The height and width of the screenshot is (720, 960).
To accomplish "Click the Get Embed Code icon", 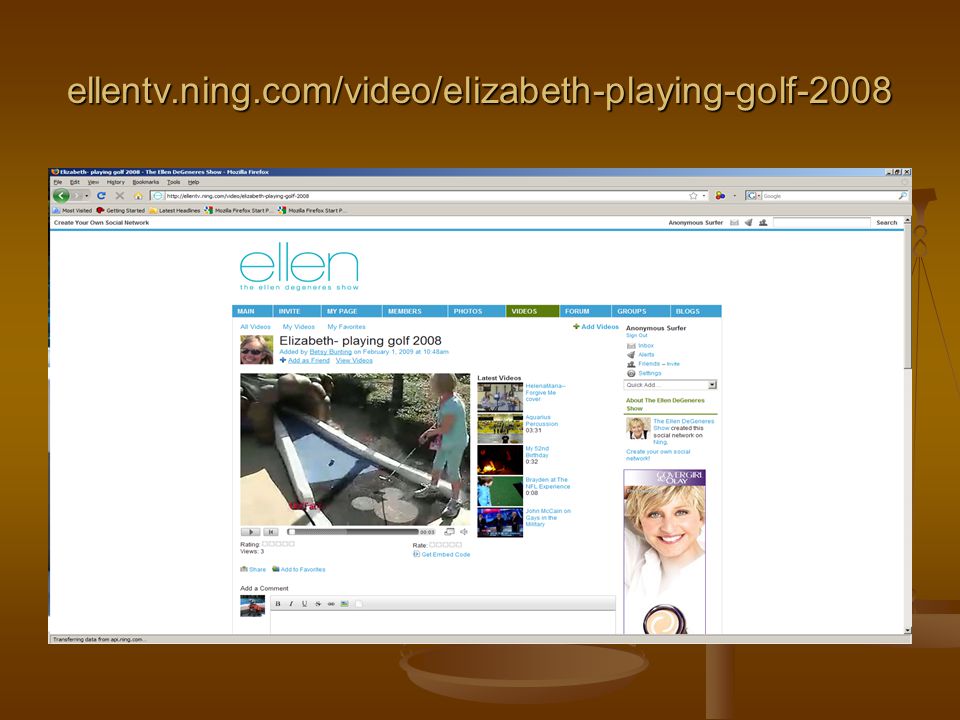I will [x=416, y=554].
